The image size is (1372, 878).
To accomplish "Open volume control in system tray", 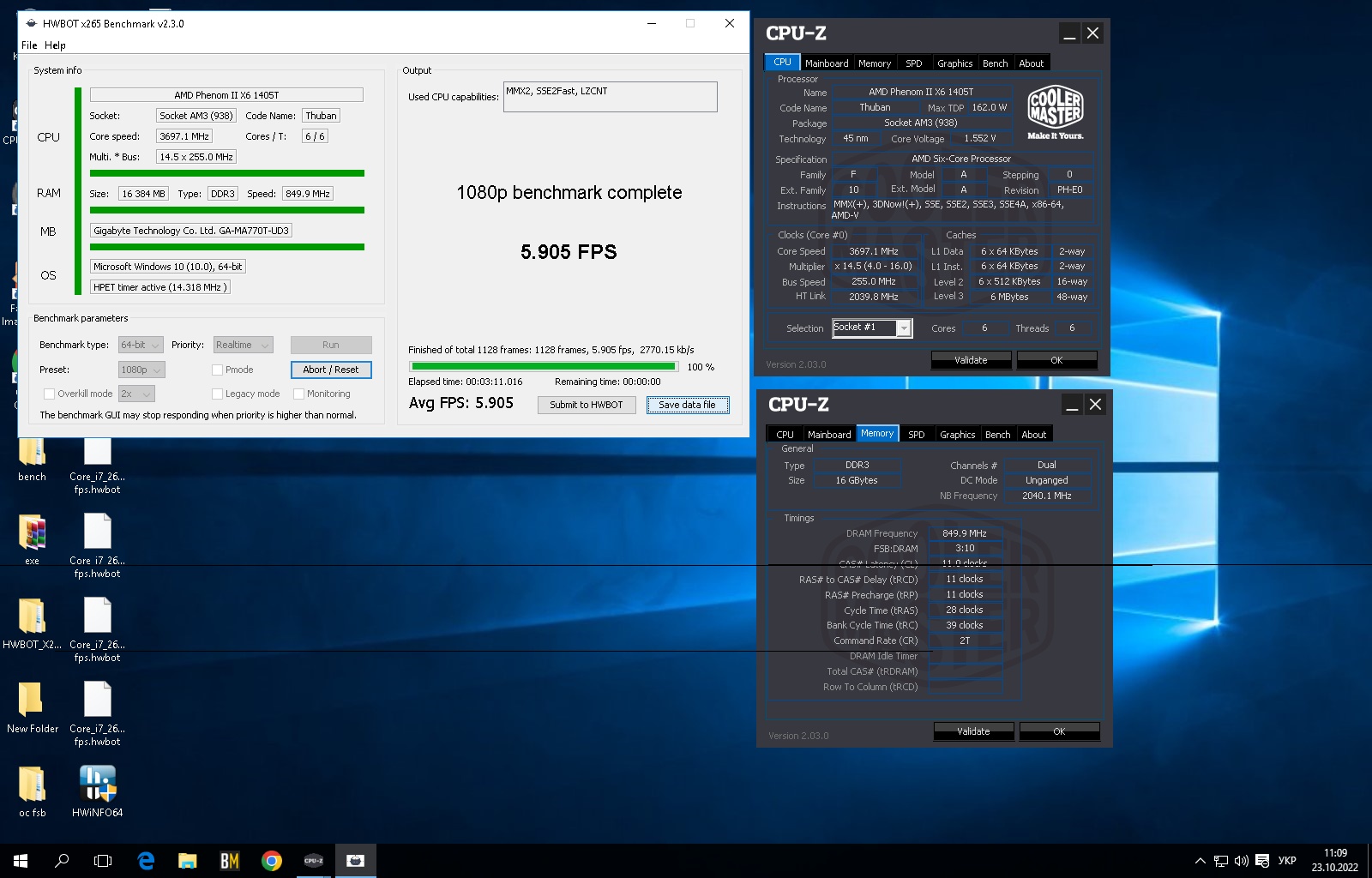I will [1242, 861].
